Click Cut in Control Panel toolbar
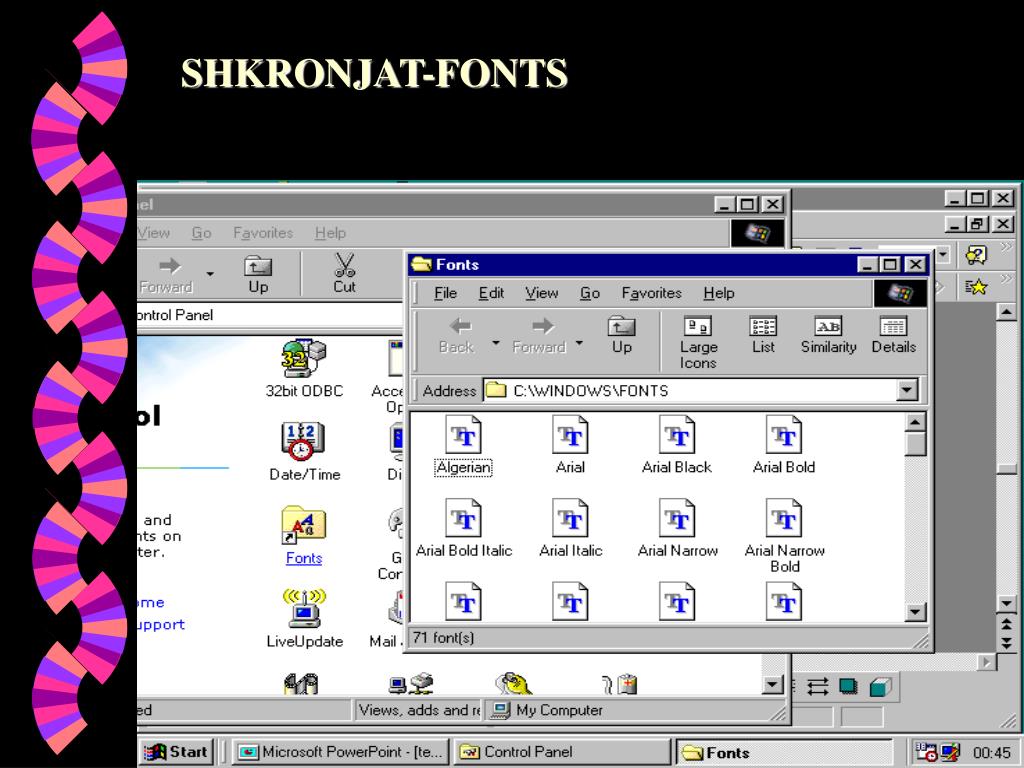 [344, 274]
